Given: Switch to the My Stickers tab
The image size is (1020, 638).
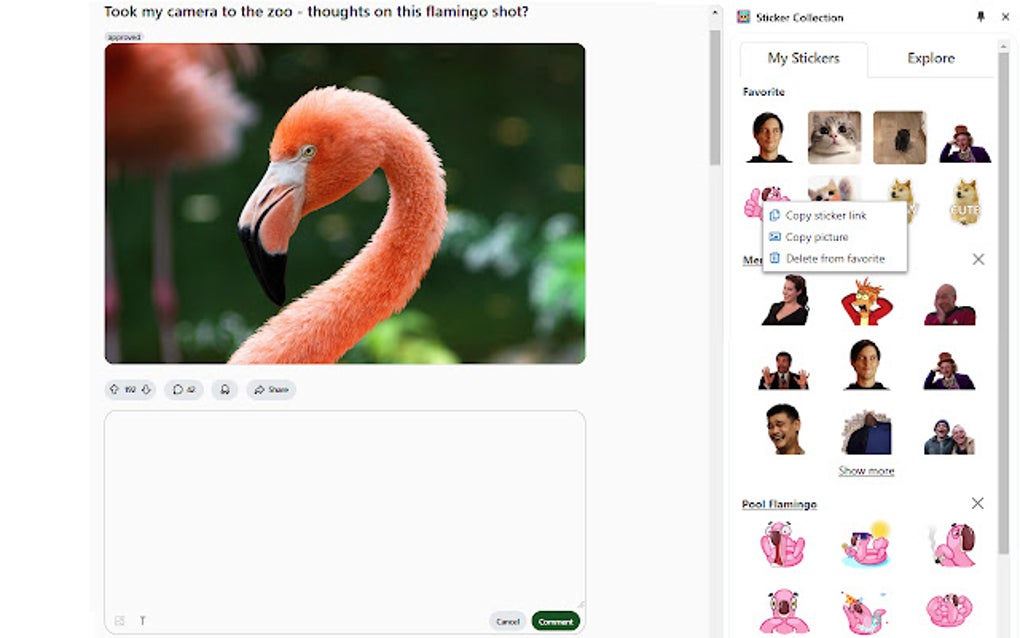Looking at the screenshot, I should tap(803, 58).
